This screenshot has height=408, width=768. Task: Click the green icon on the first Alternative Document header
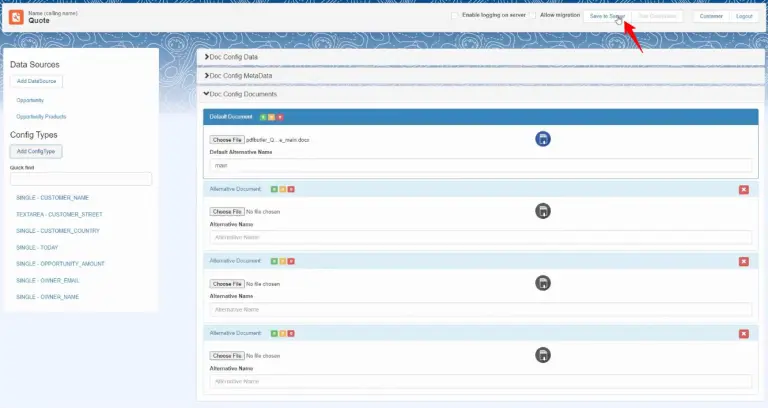click(274, 189)
